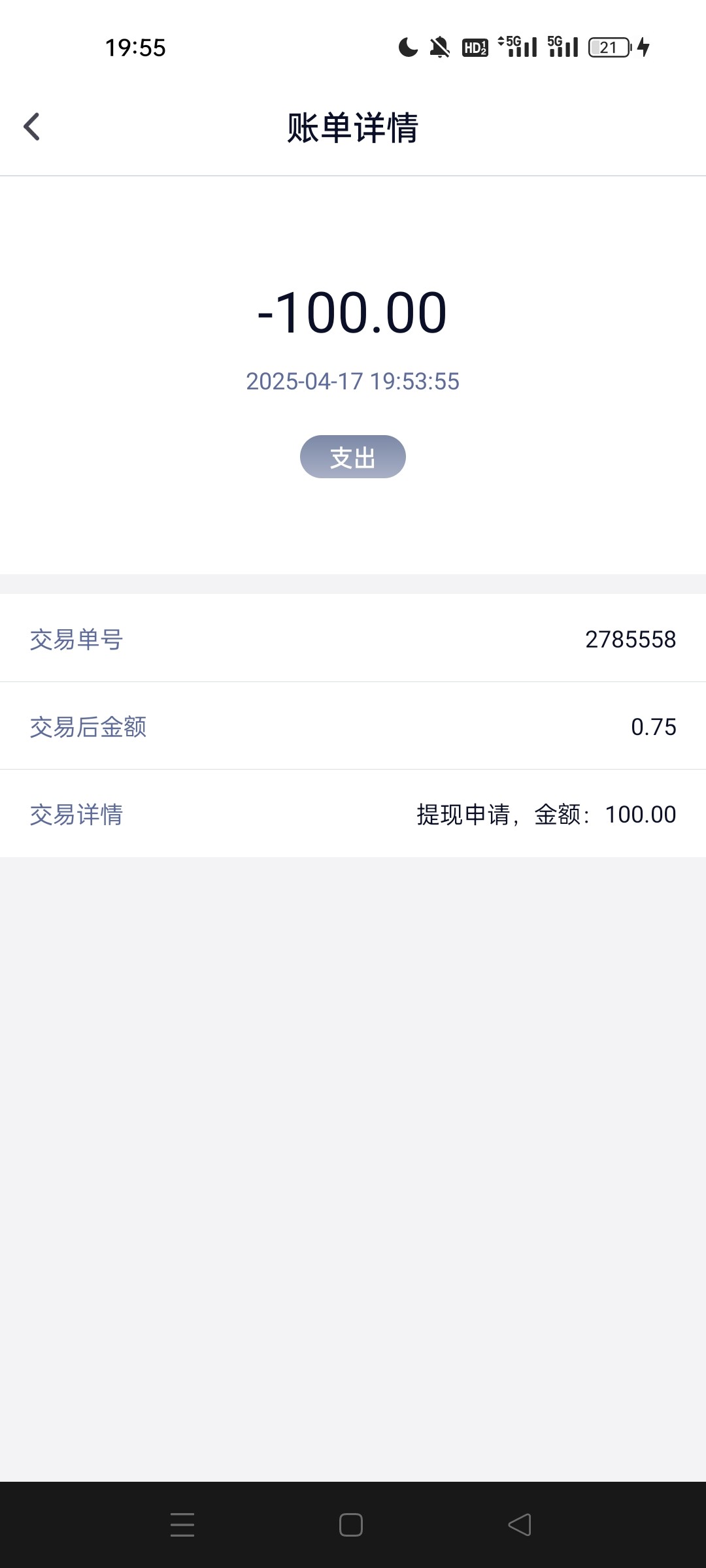Screen dimensions: 706x1568
Task: Tap the post-transaction balance 0.75
Action: pyautogui.click(x=653, y=727)
